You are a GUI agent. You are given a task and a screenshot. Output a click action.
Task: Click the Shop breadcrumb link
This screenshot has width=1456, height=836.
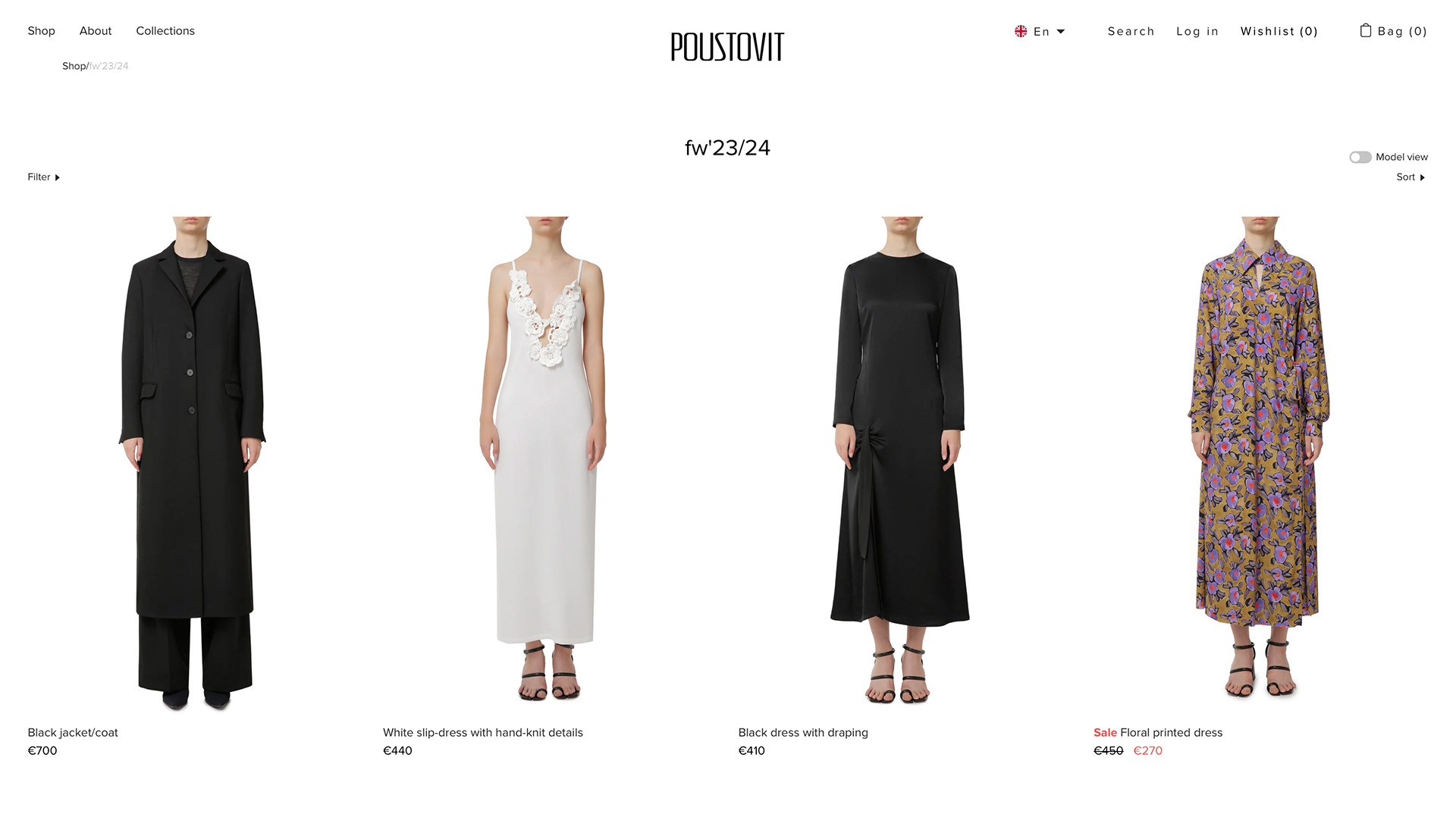pos(74,66)
